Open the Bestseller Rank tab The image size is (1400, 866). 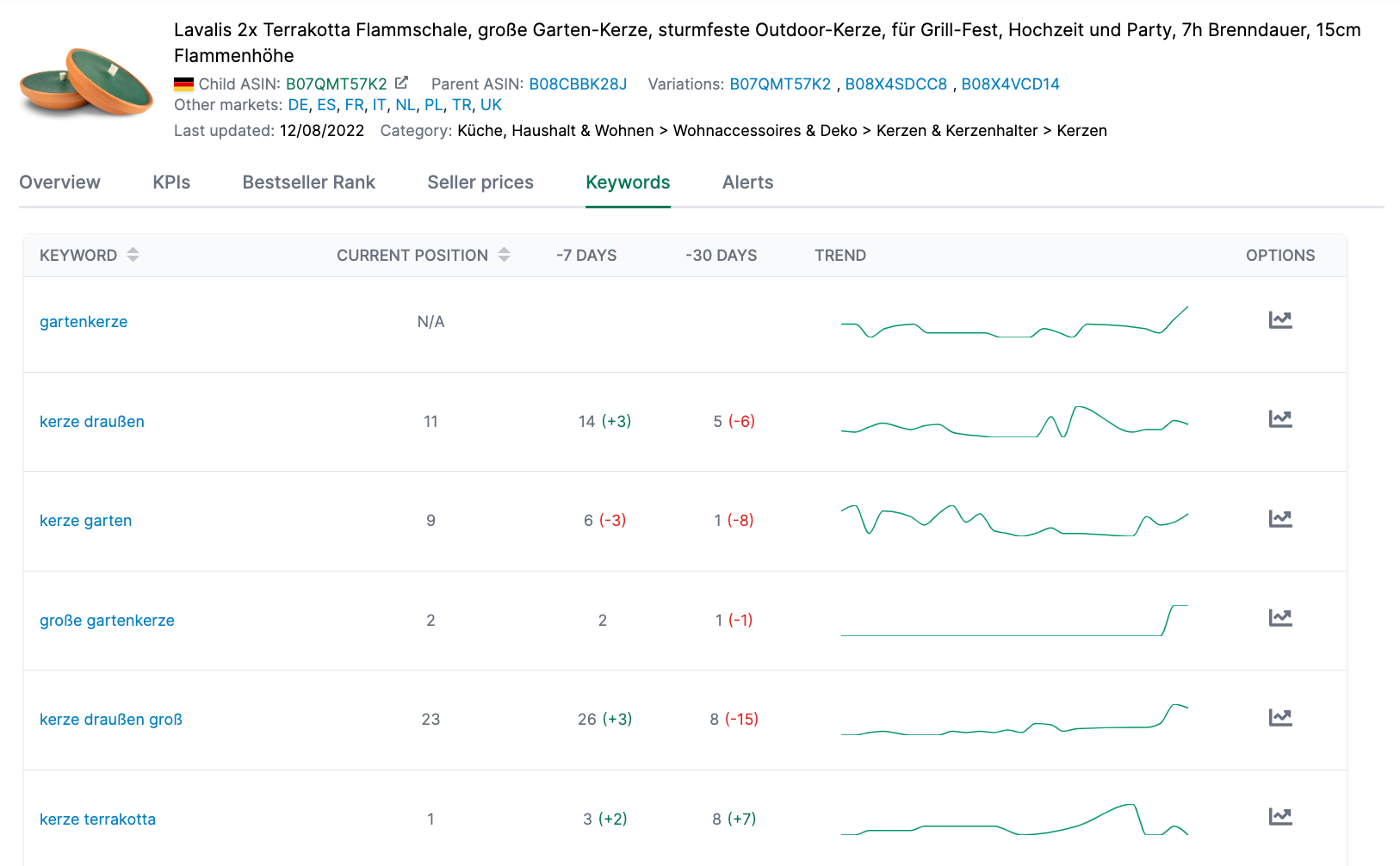coord(308,182)
